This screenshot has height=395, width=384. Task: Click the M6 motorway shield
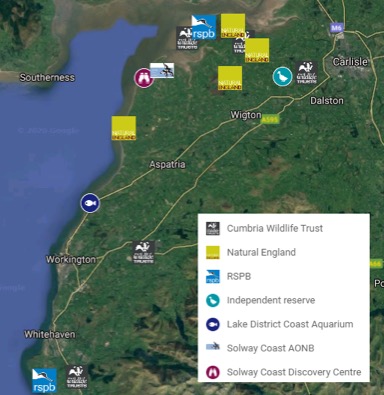pyautogui.click(x=336, y=28)
